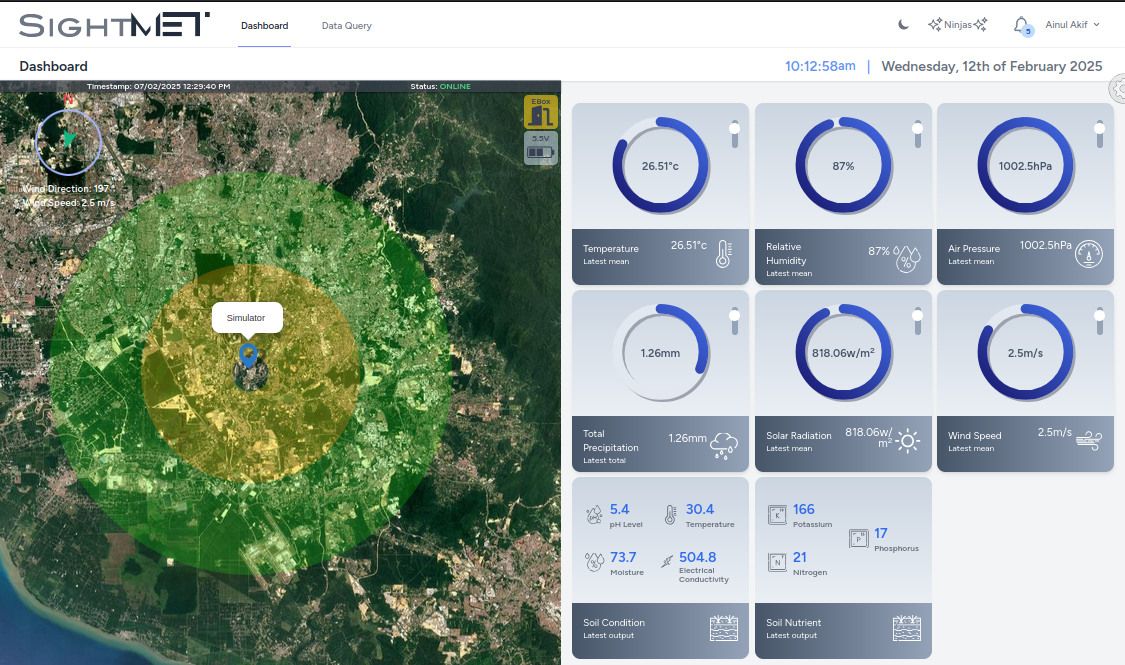
Task: Click the Soil Nutrient layers icon
Action: 907,628
